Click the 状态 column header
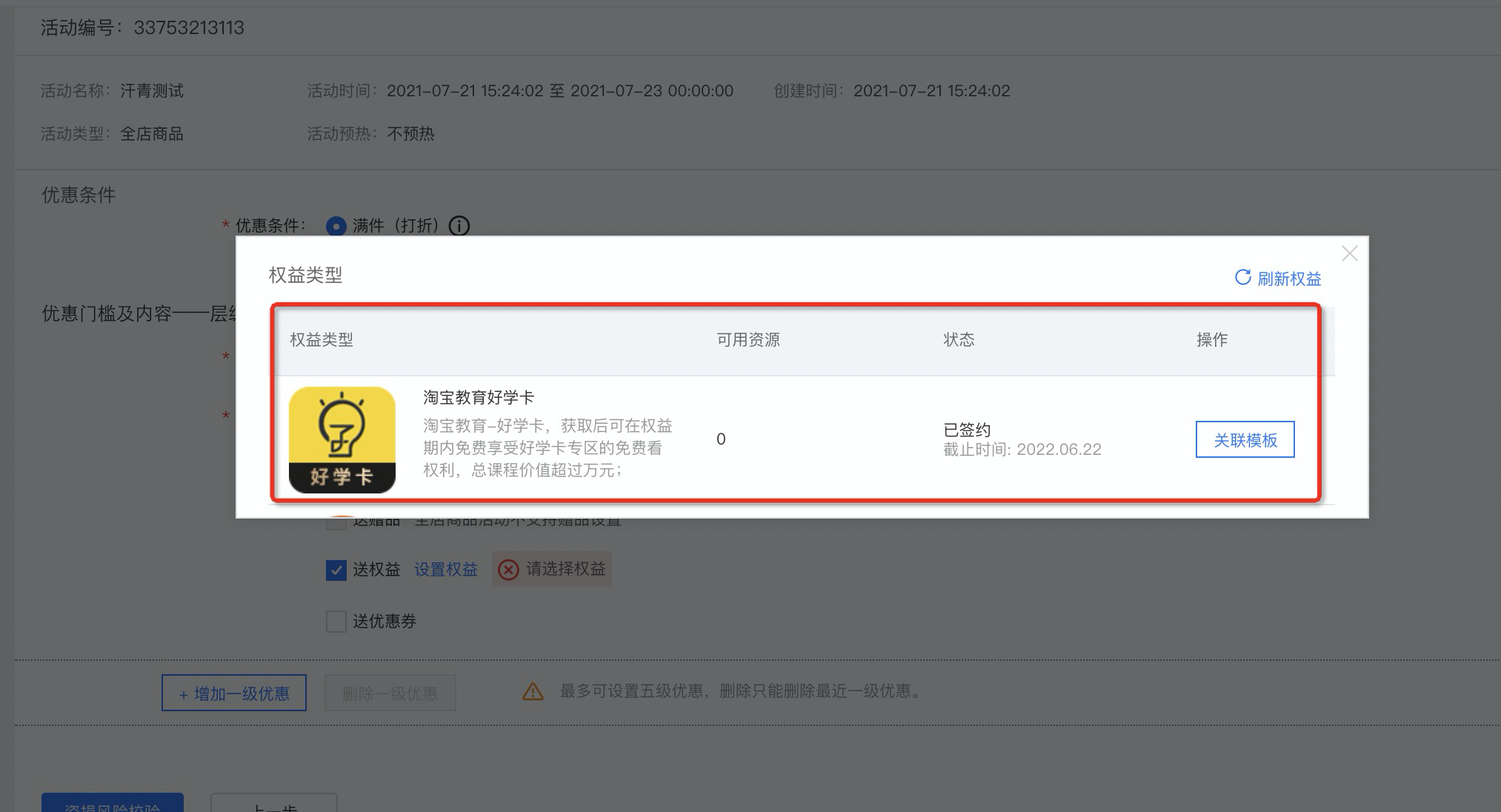Screen dimensions: 1501x812 pos(959,340)
